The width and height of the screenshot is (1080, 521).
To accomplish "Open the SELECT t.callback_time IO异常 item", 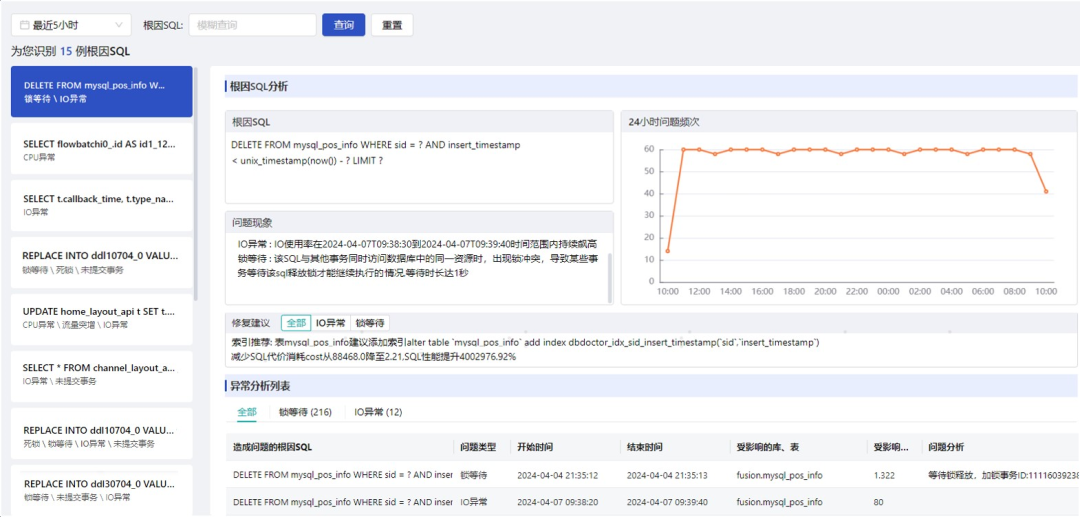I will (102, 205).
